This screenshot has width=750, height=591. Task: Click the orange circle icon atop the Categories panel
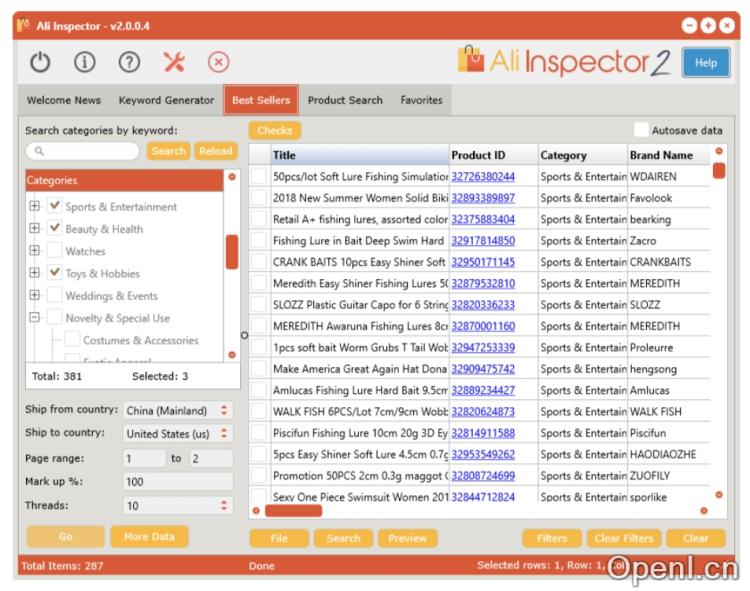coord(232,177)
